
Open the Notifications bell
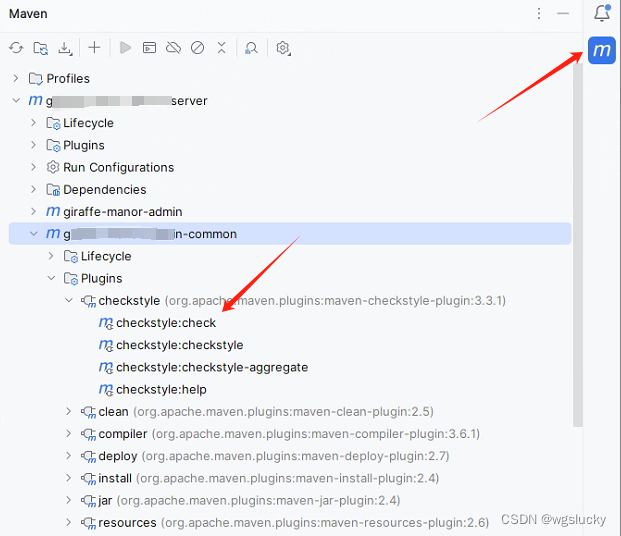(602, 13)
